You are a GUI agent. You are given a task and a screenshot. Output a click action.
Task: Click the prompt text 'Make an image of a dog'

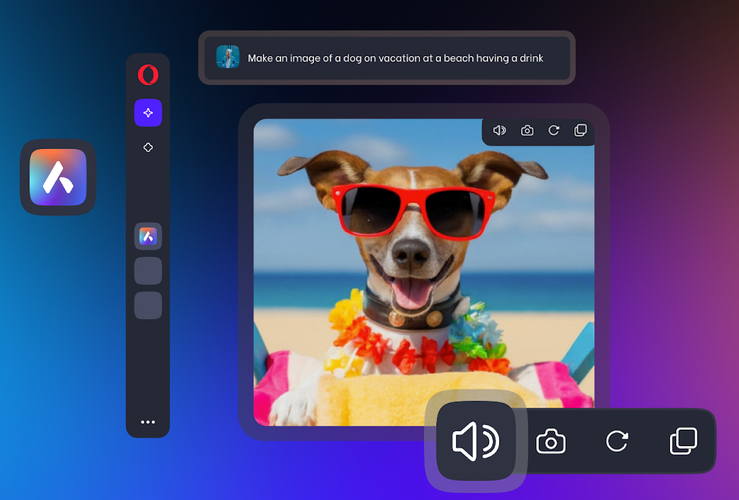[304, 58]
